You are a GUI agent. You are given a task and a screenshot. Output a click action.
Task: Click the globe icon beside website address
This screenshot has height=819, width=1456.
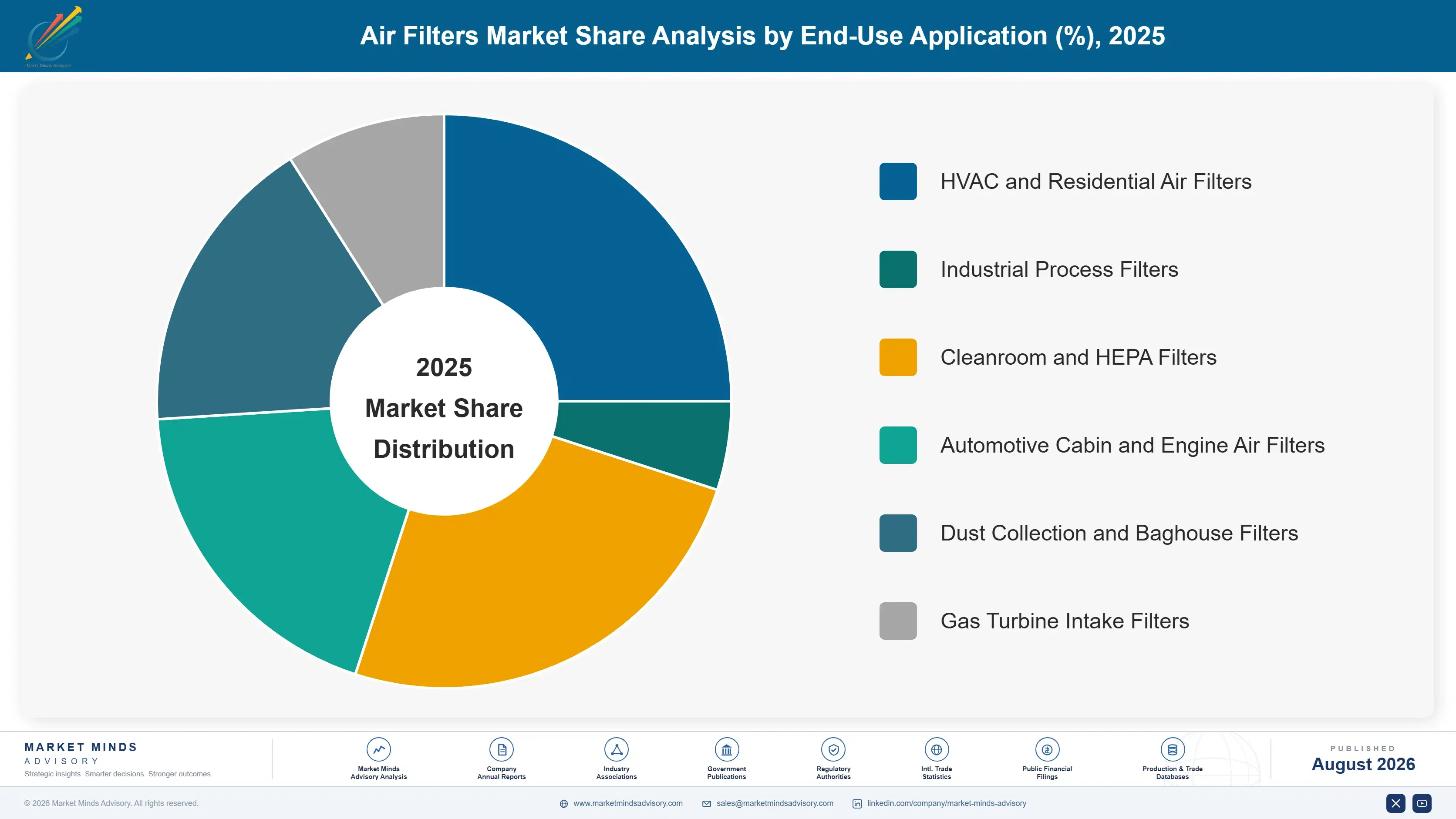[x=563, y=804]
